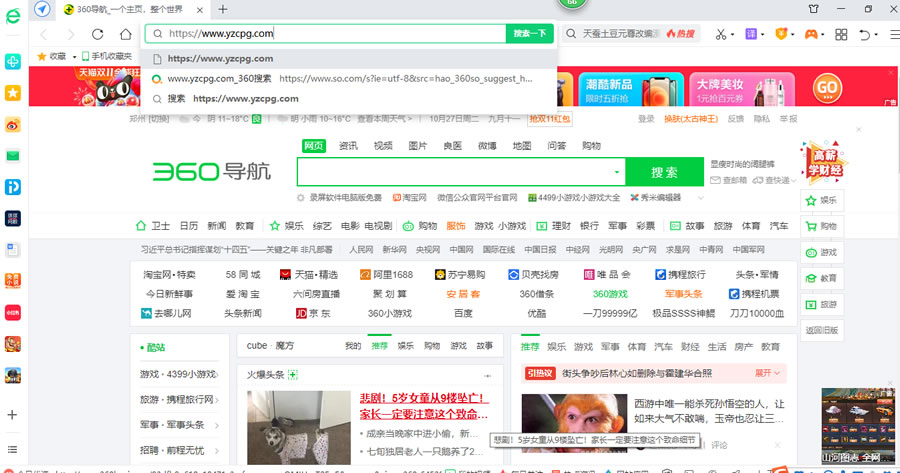Viewport: 900px width, 473px height.
Task: Open the 收藏 favorites dropdown arrow
Action: 74,56
